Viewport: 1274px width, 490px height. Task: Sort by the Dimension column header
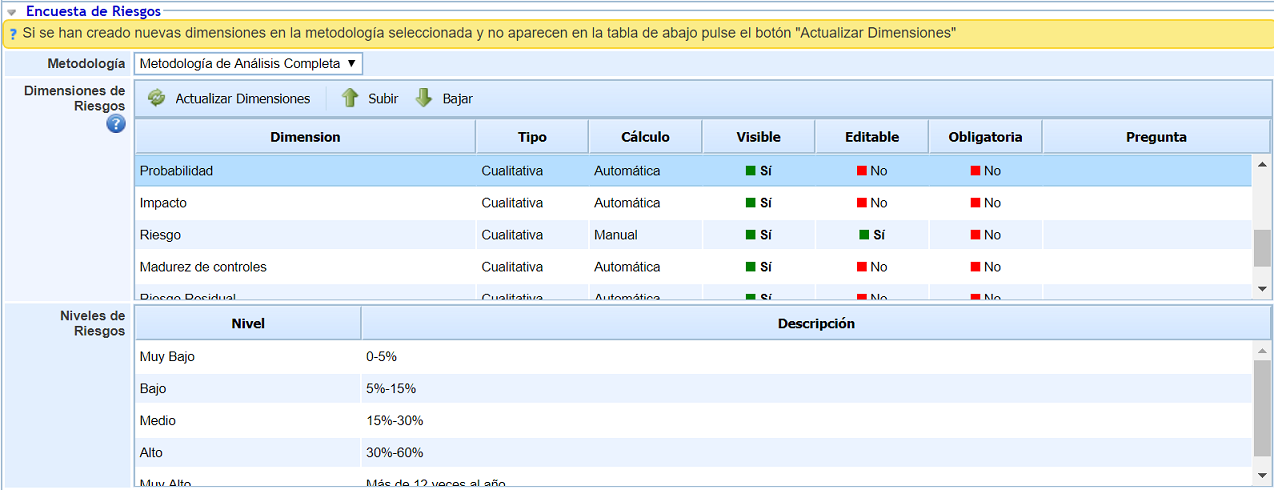[x=305, y=137]
